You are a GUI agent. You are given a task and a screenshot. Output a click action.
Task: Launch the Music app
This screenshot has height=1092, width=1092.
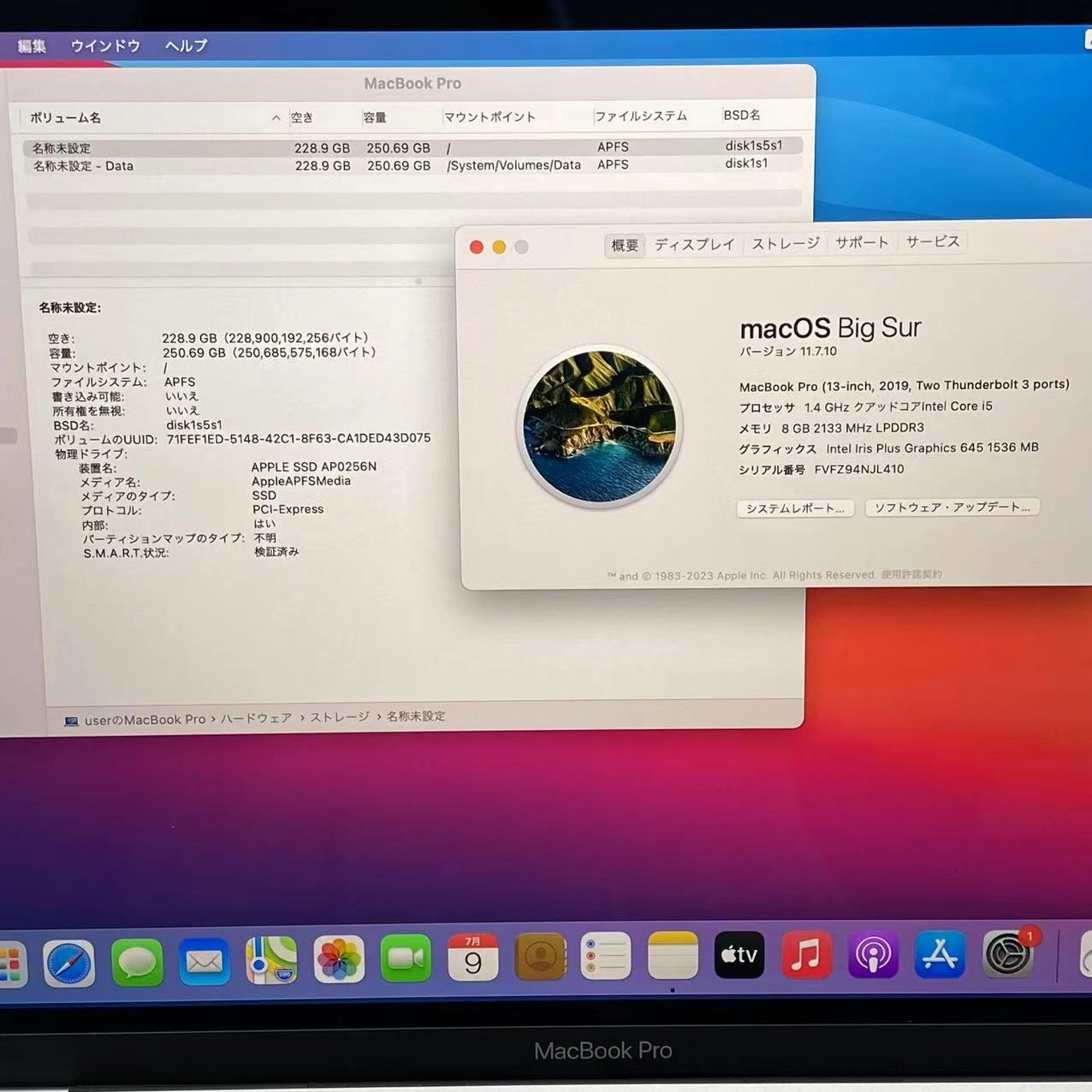(x=806, y=956)
